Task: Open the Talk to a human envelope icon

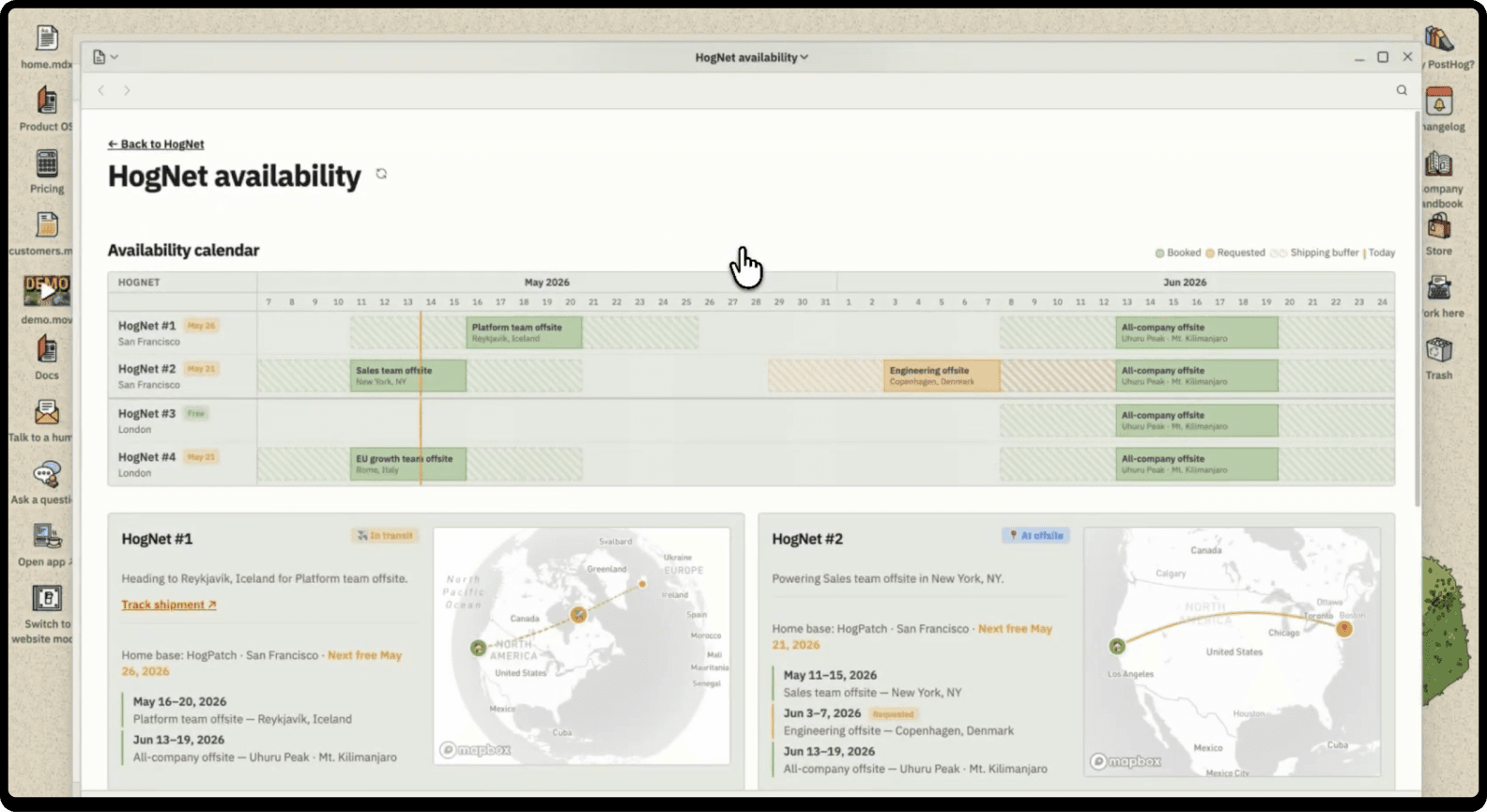Action: pos(47,412)
